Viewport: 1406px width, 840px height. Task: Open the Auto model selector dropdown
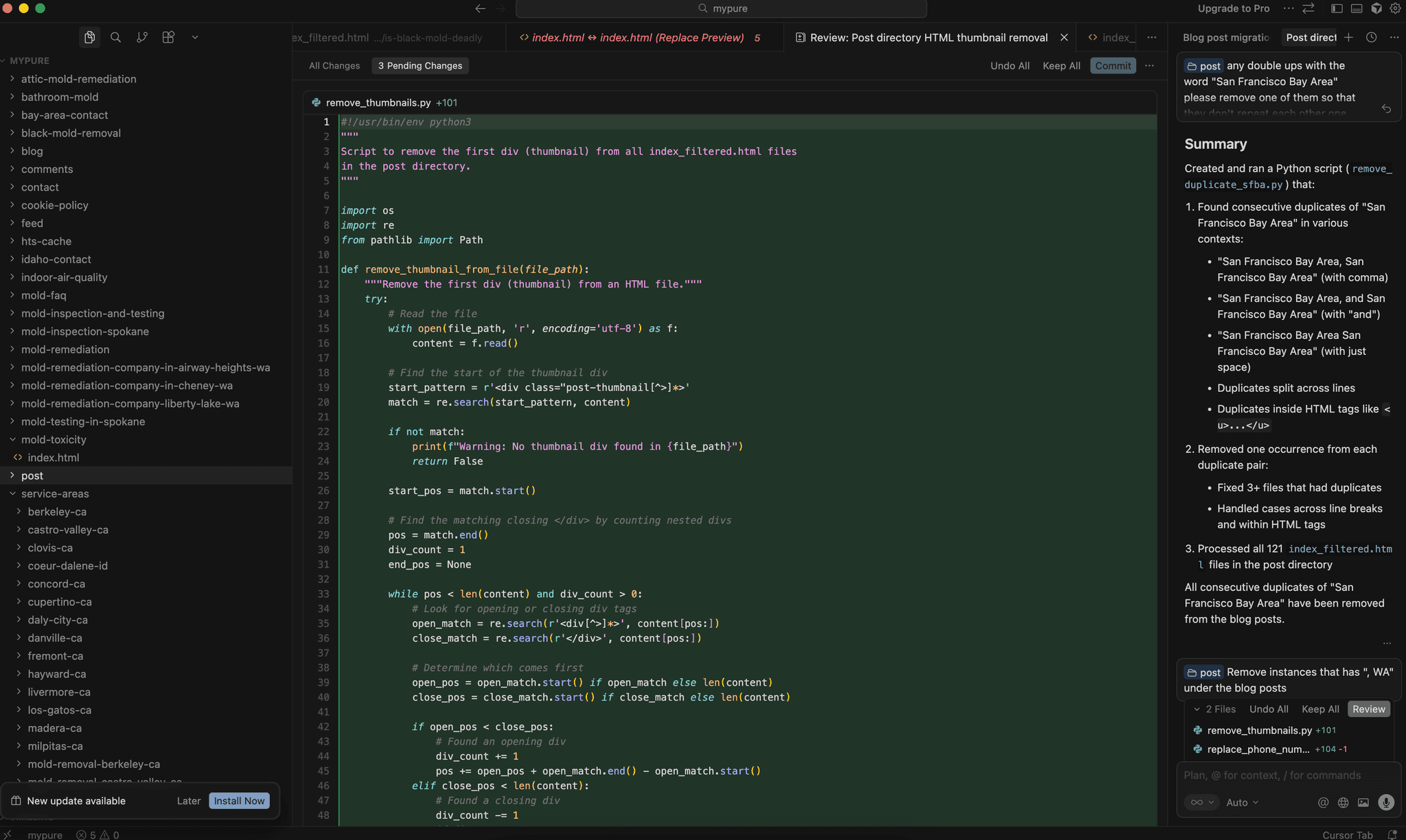(x=1241, y=802)
